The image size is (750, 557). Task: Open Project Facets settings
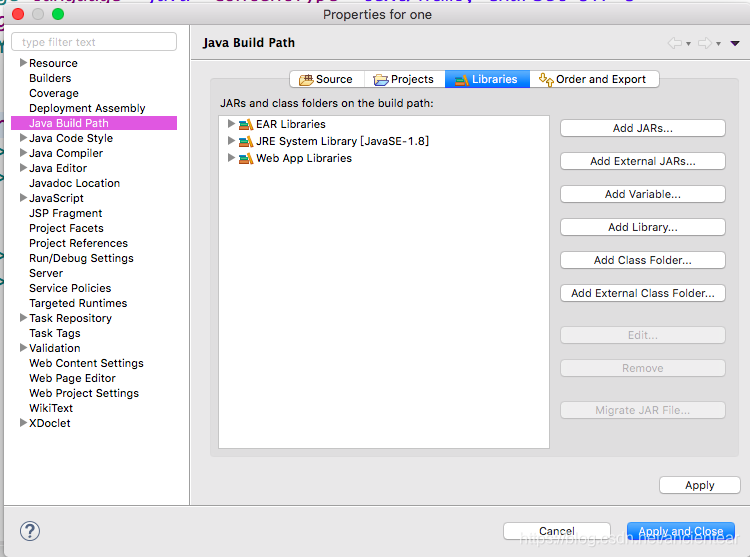pyautogui.click(x=66, y=228)
